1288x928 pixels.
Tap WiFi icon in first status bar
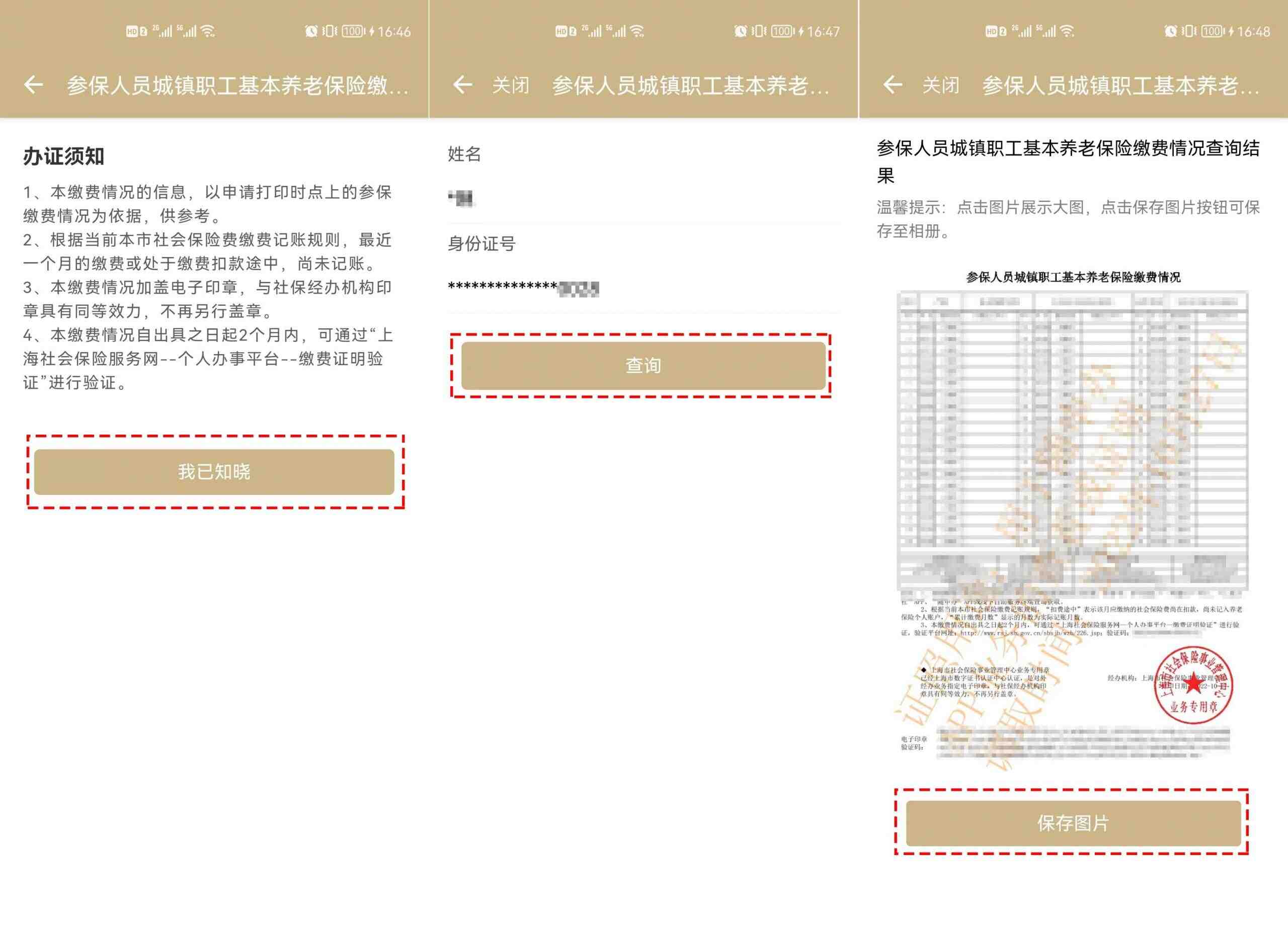pos(208,31)
